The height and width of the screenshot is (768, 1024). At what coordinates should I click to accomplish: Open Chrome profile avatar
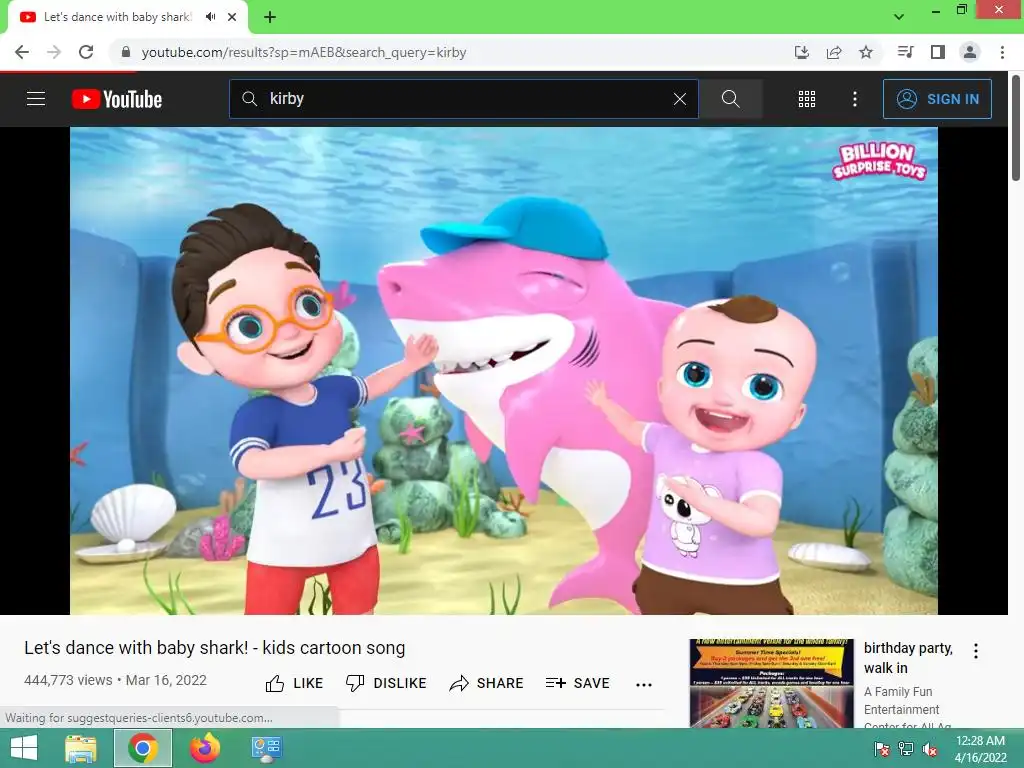[x=970, y=52]
